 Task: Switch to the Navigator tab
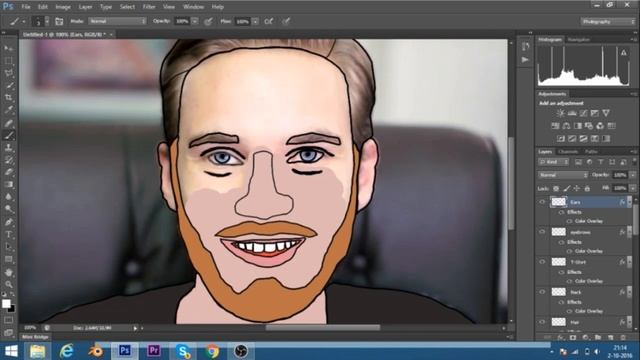(579, 40)
